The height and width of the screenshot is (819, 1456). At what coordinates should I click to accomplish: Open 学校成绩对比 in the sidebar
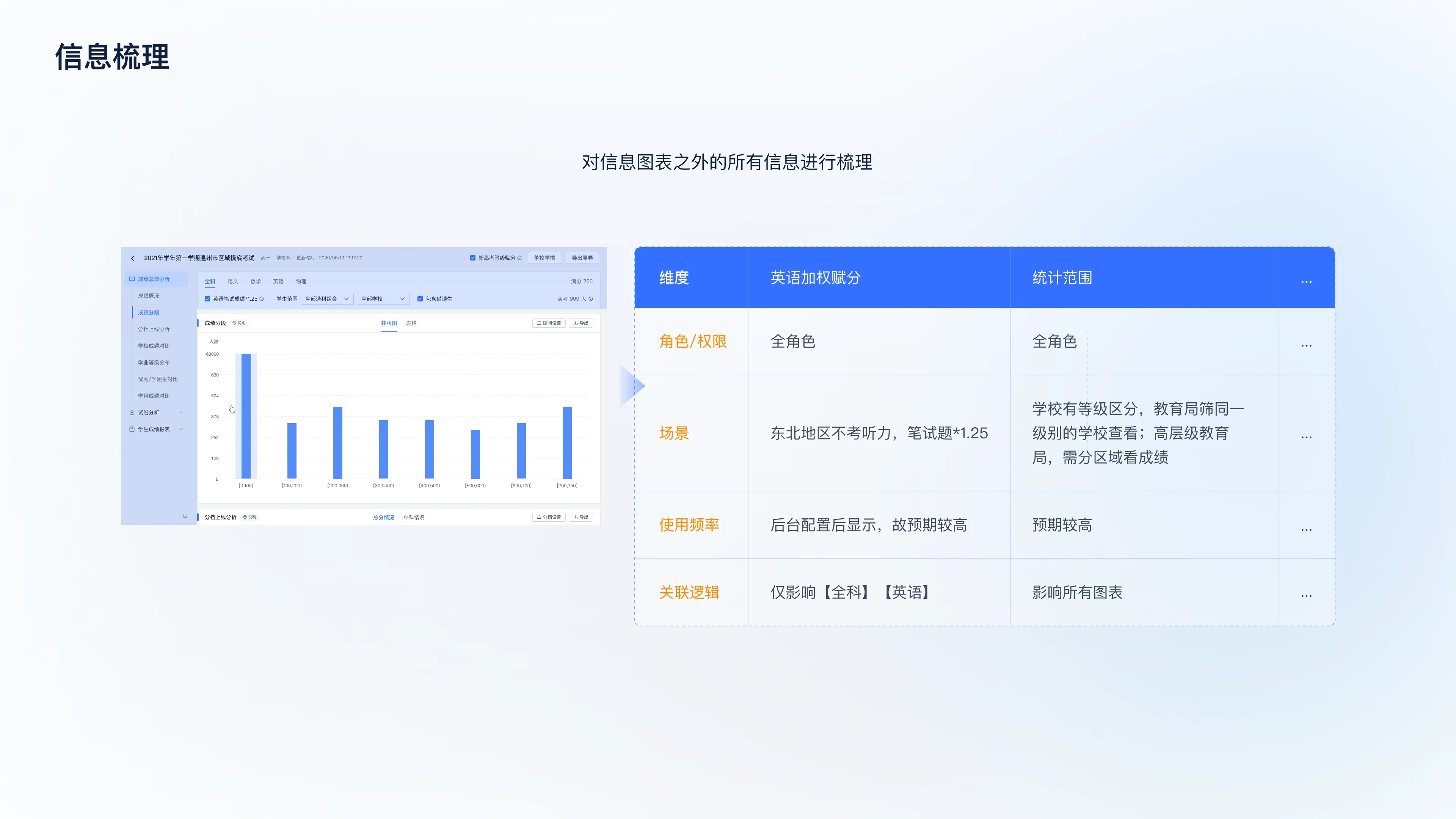pos(154,345)
